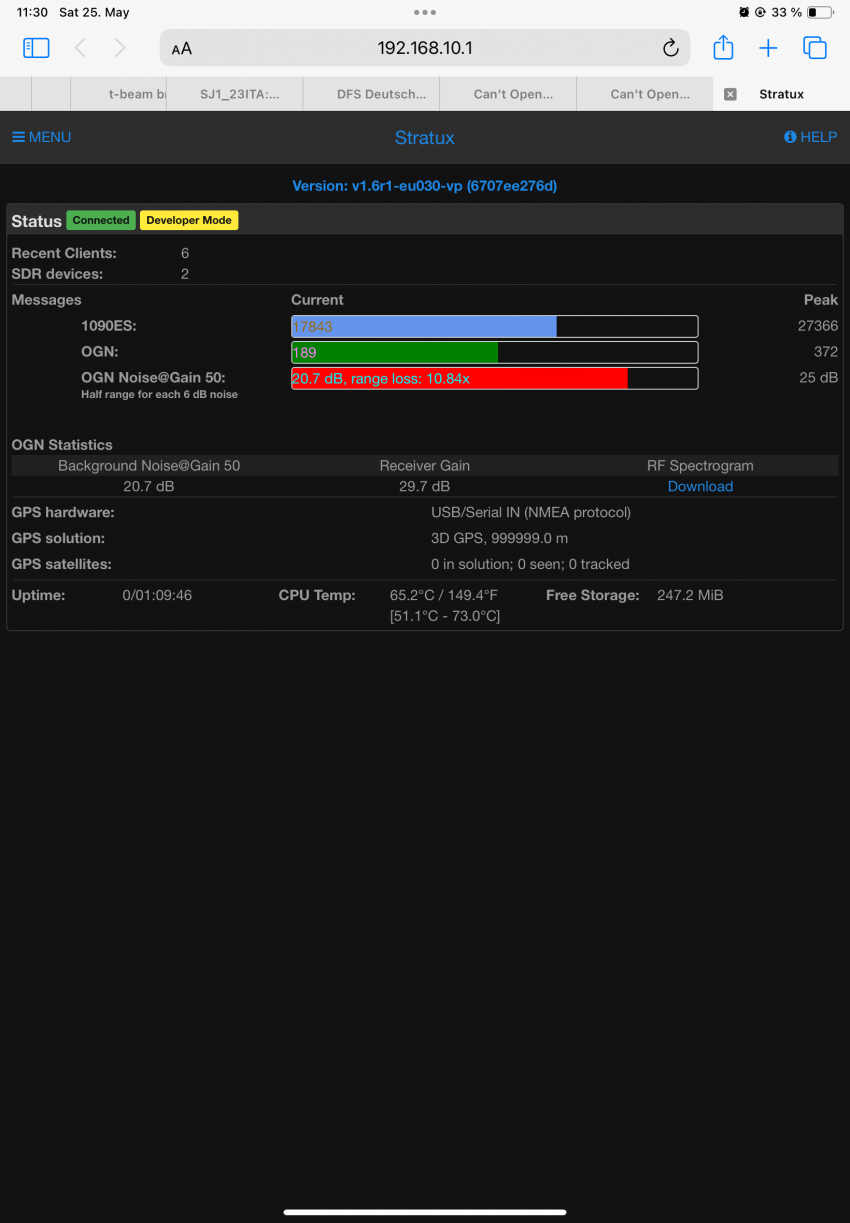
Task: Click the 1090ES peak value 27366
Action: [817, 326]
